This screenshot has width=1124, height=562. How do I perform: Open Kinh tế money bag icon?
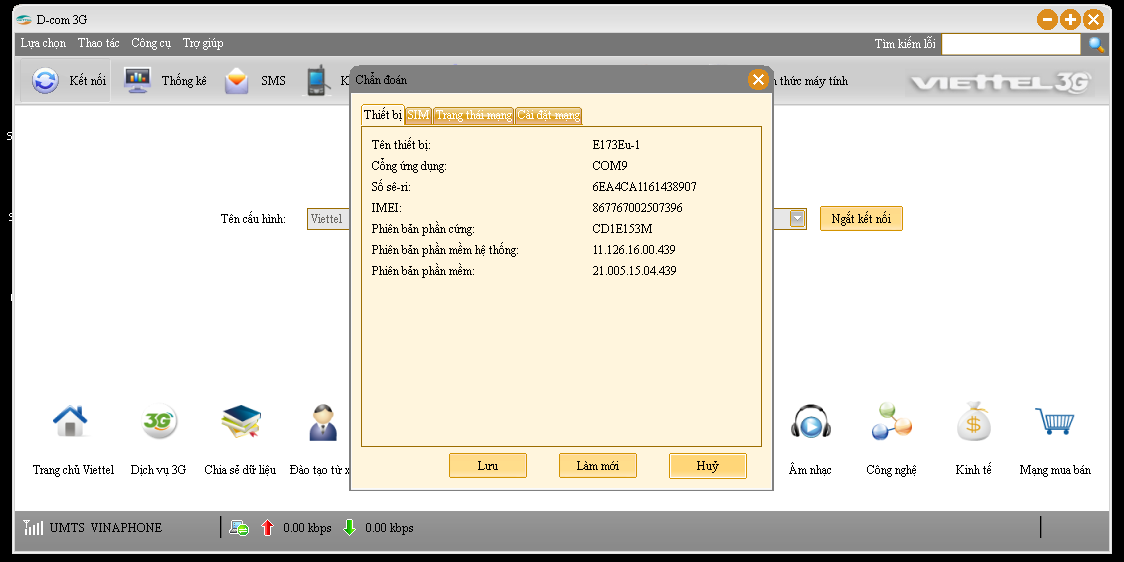coord(973,422)
